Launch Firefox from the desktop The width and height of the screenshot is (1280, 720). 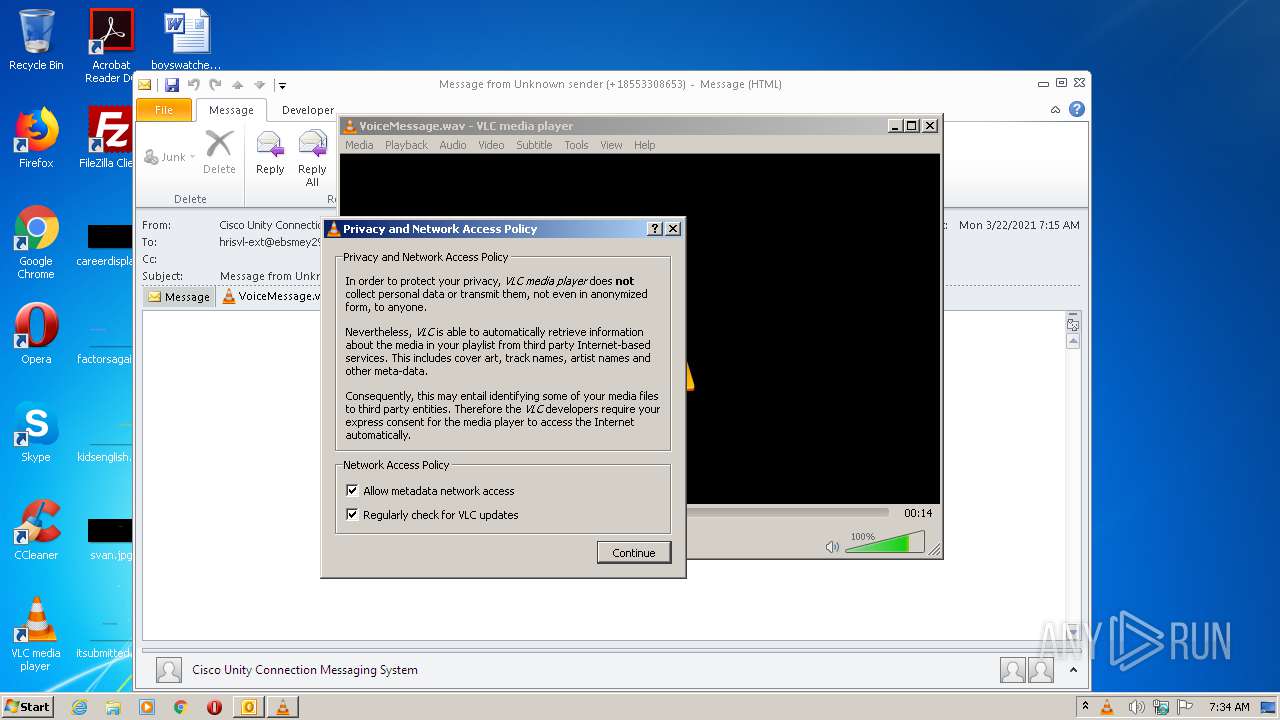coord(36,138)
